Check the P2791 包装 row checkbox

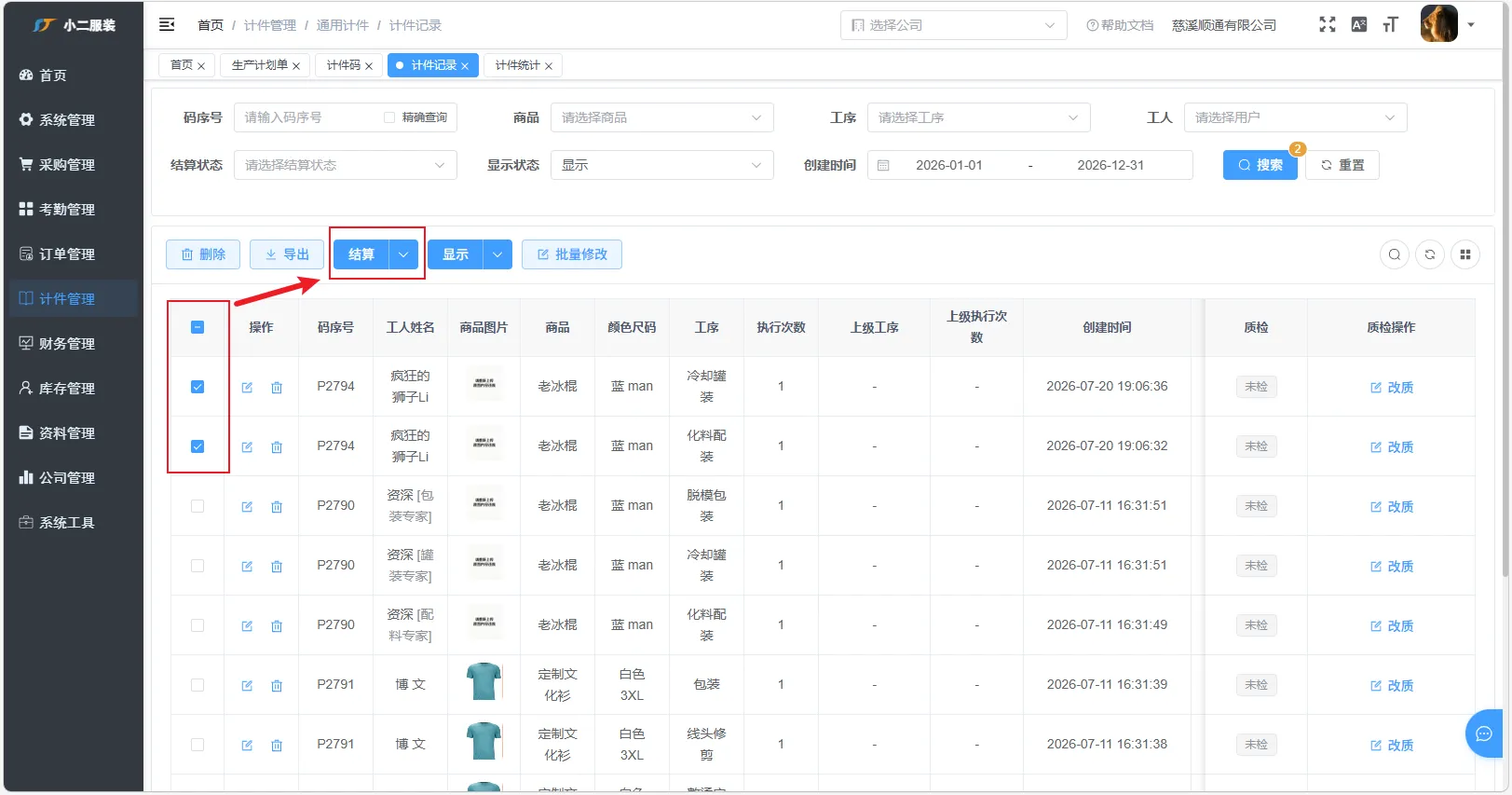pos(198,685)
